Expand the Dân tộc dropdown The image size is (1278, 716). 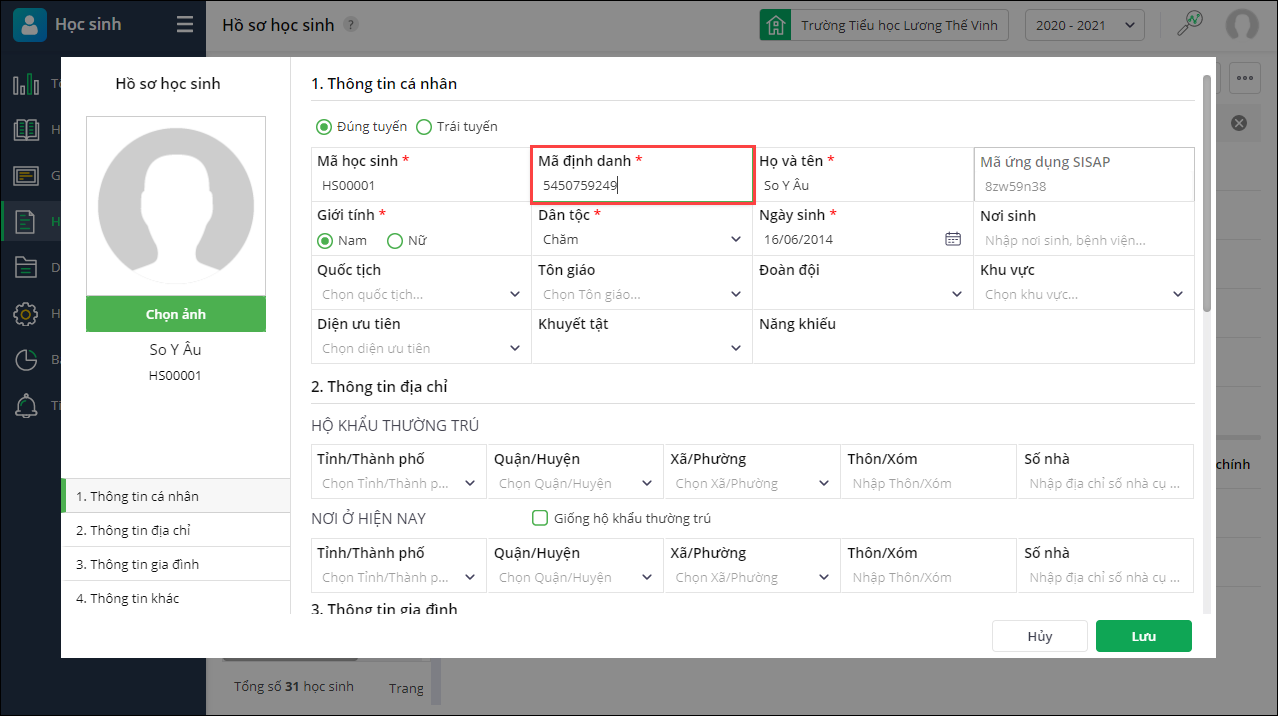click(x=642, y=240)
